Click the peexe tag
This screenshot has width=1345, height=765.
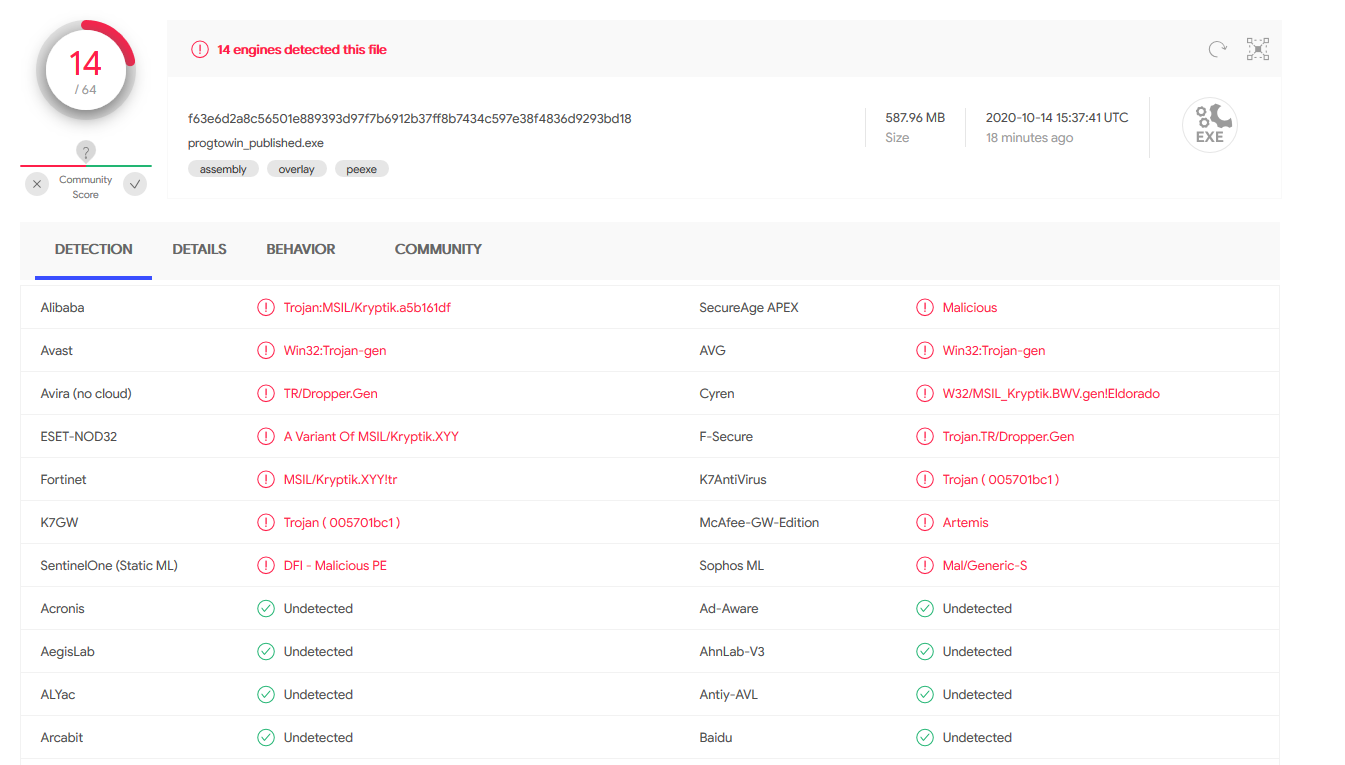pos(362,169)
